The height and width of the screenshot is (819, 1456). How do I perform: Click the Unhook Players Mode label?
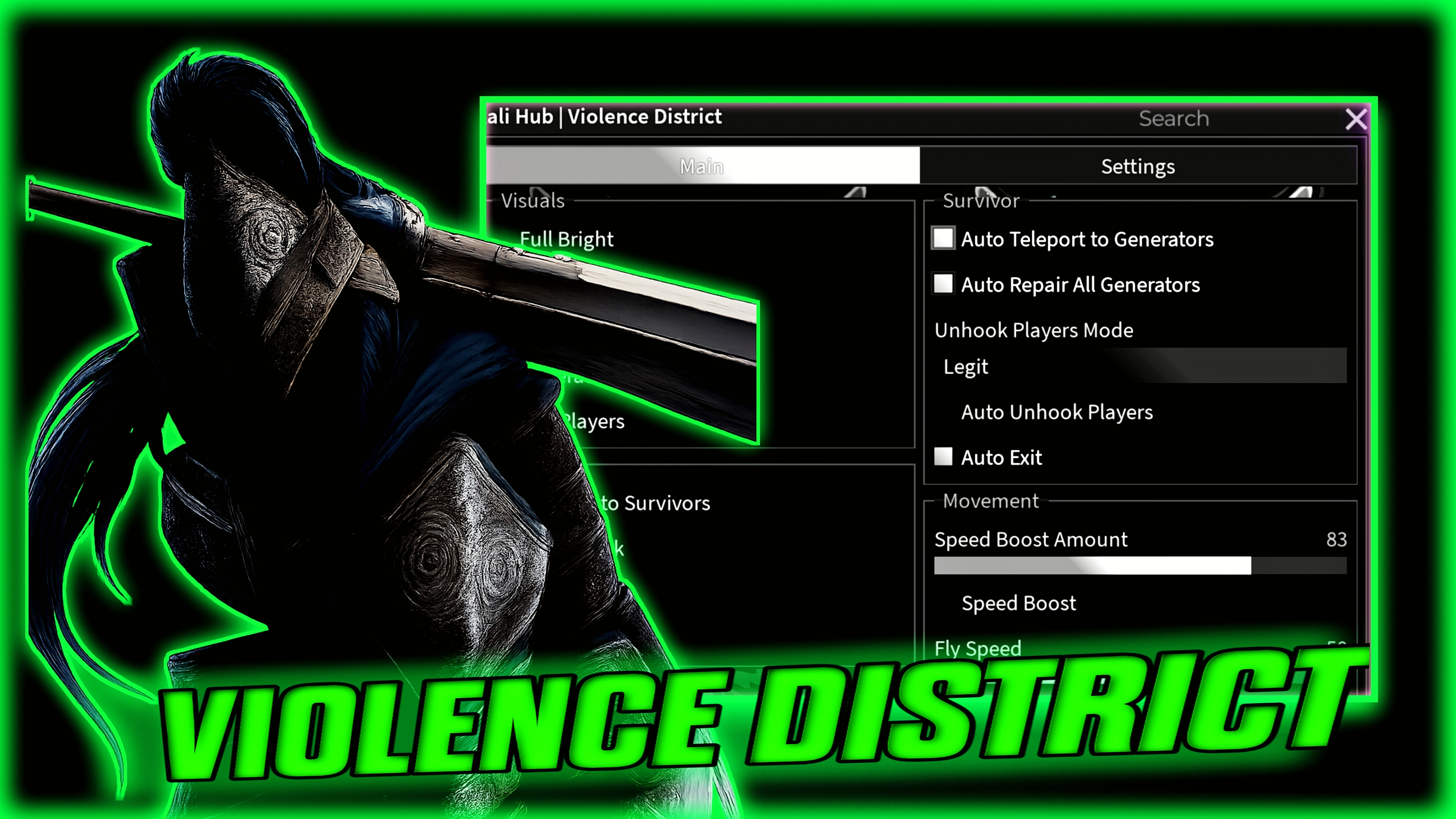[x=1033, y=330]
